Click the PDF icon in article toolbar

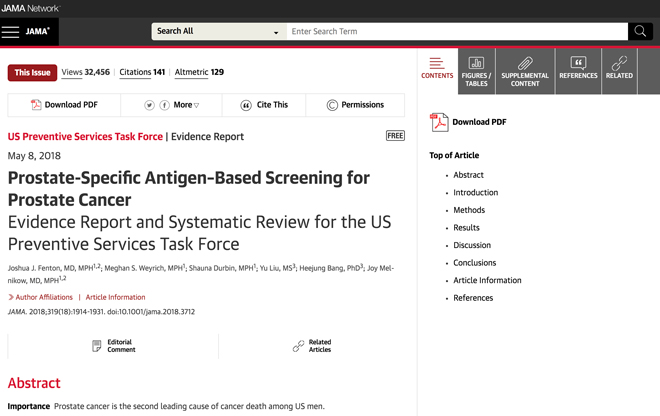click(36, 104)
